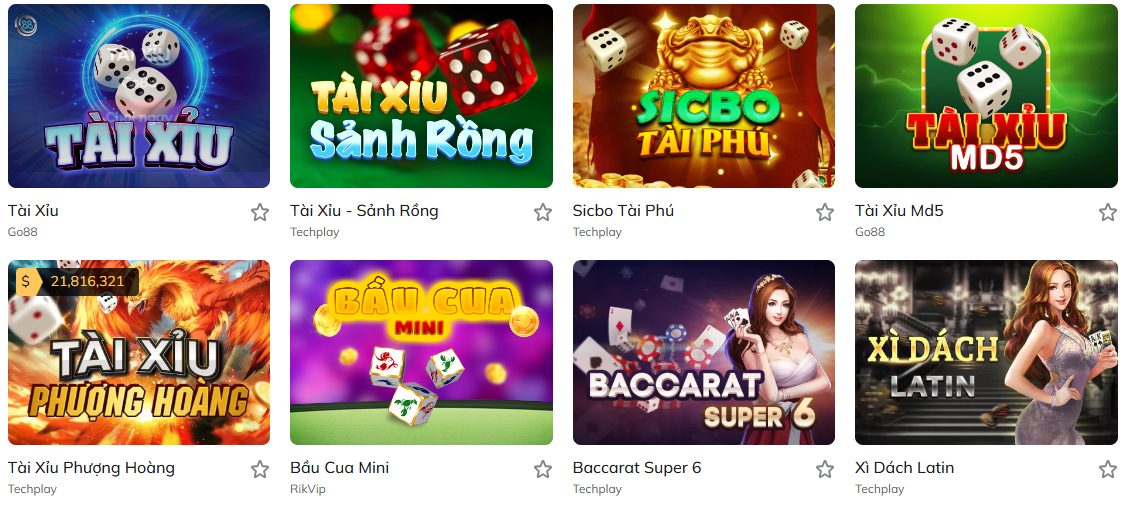
Task: Click the 21,816,321 jackpot badge
Action: 77,282
